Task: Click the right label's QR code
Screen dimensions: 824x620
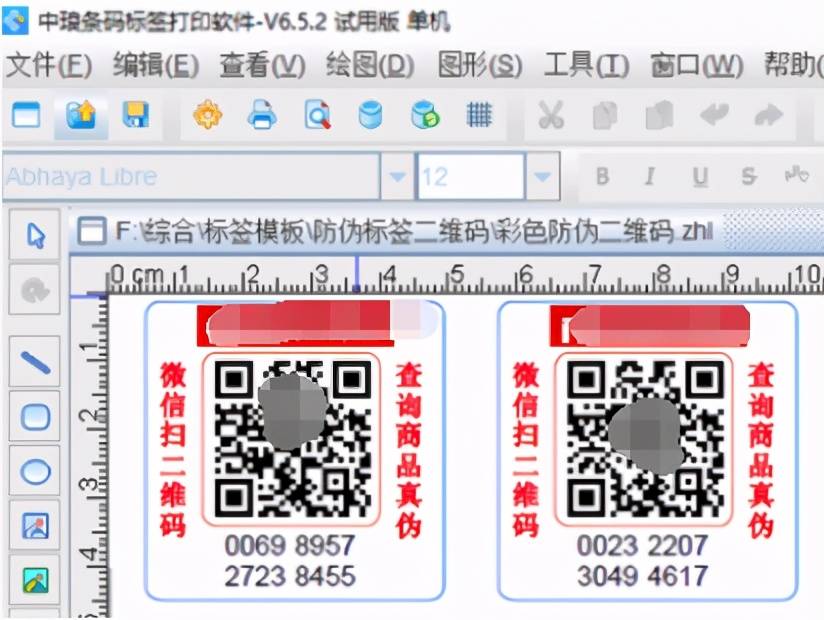Action: pyautogui.click(x=644, y=439)
